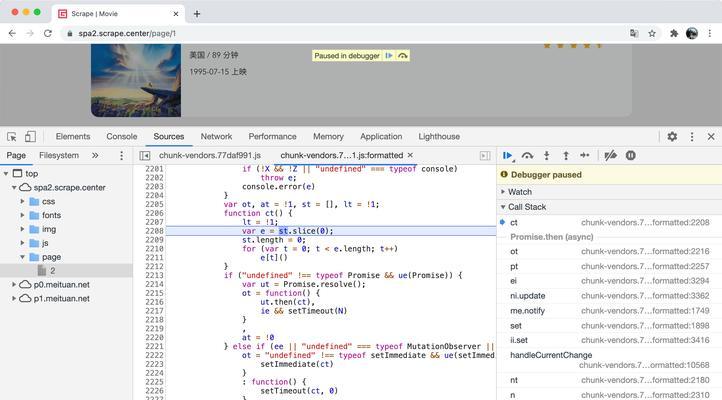Select the handleCurrentChange stack frame
The width and height of the screenshot is (722, 400).
pos(610,360)
